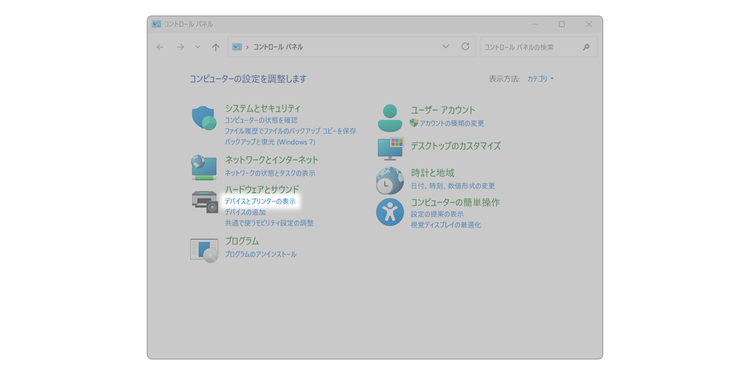Open プログラム category

pyautogui.click(x=242, y=241)
